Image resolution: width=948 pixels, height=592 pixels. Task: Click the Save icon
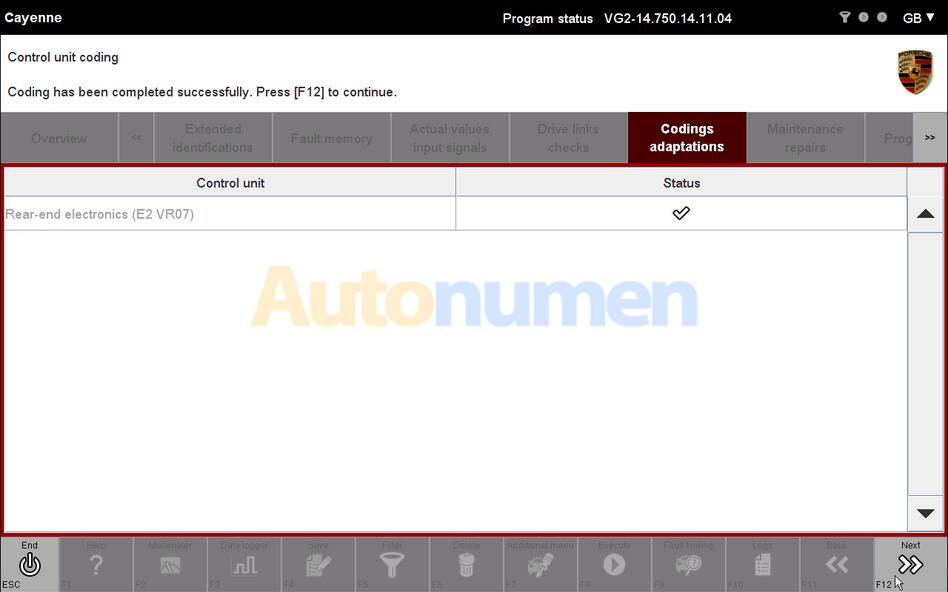[318, 565]
